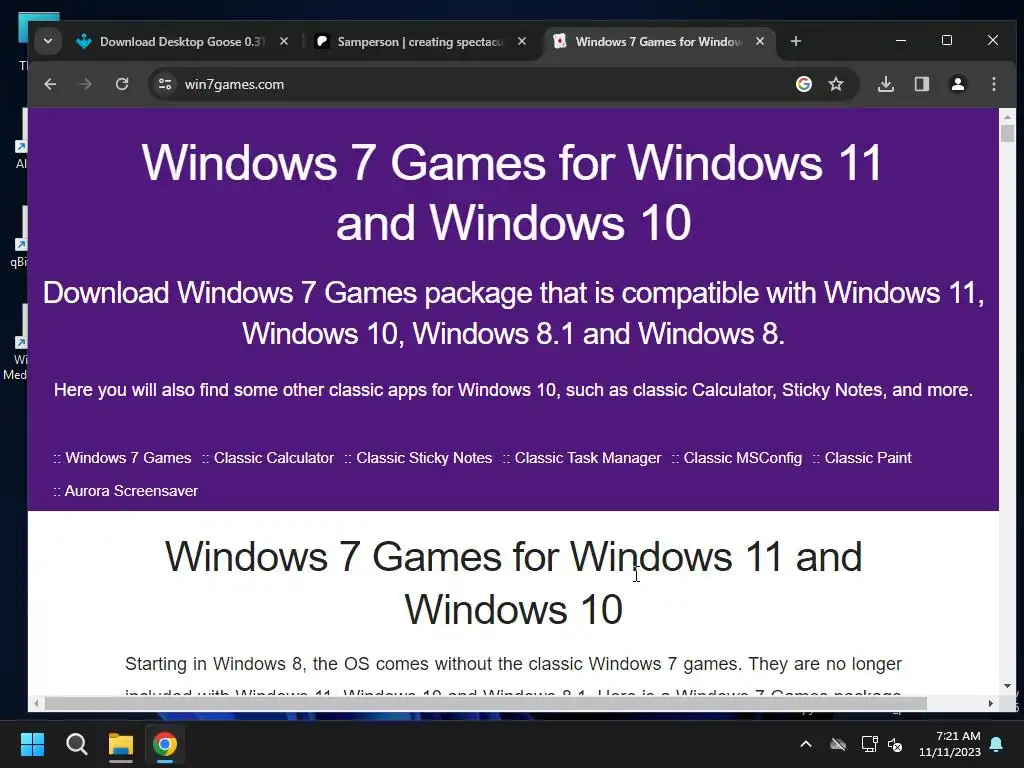
Task: Open the Classic Paint link
Action: [868, 458]
